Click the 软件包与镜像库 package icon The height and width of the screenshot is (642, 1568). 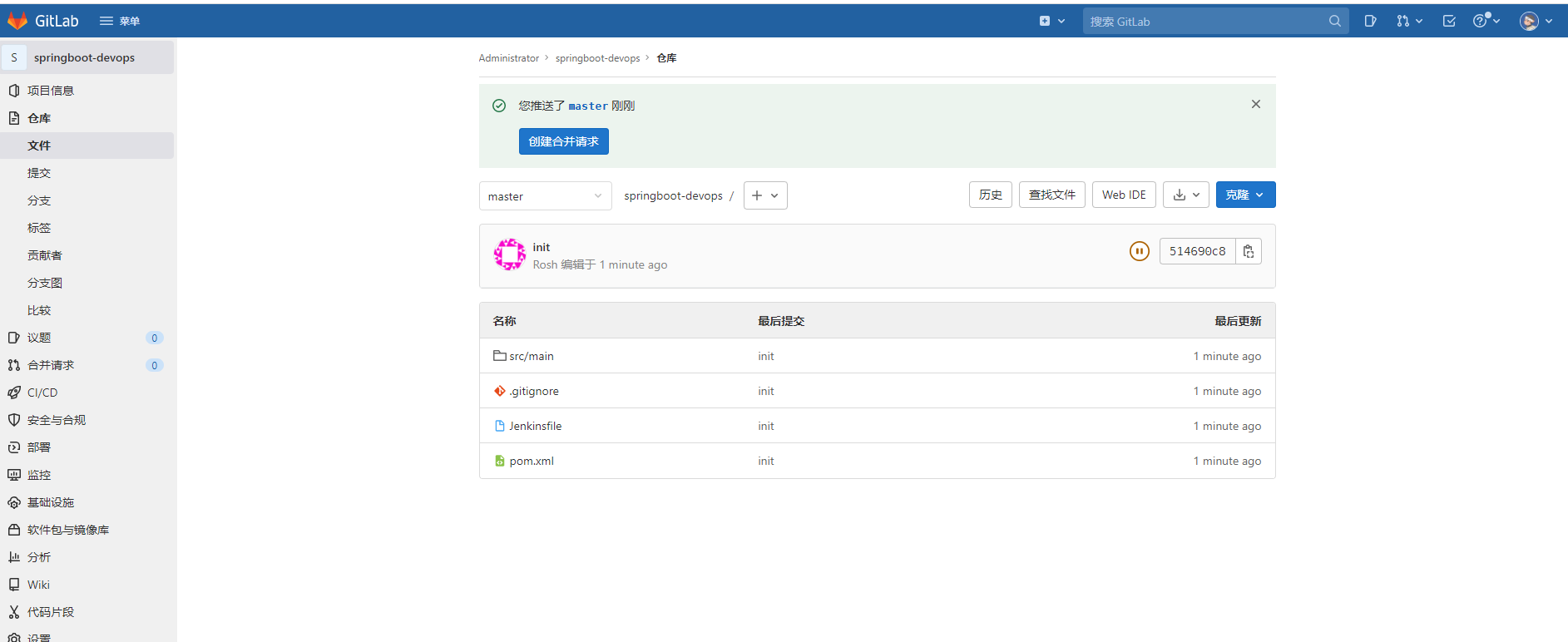pos(13,530)
